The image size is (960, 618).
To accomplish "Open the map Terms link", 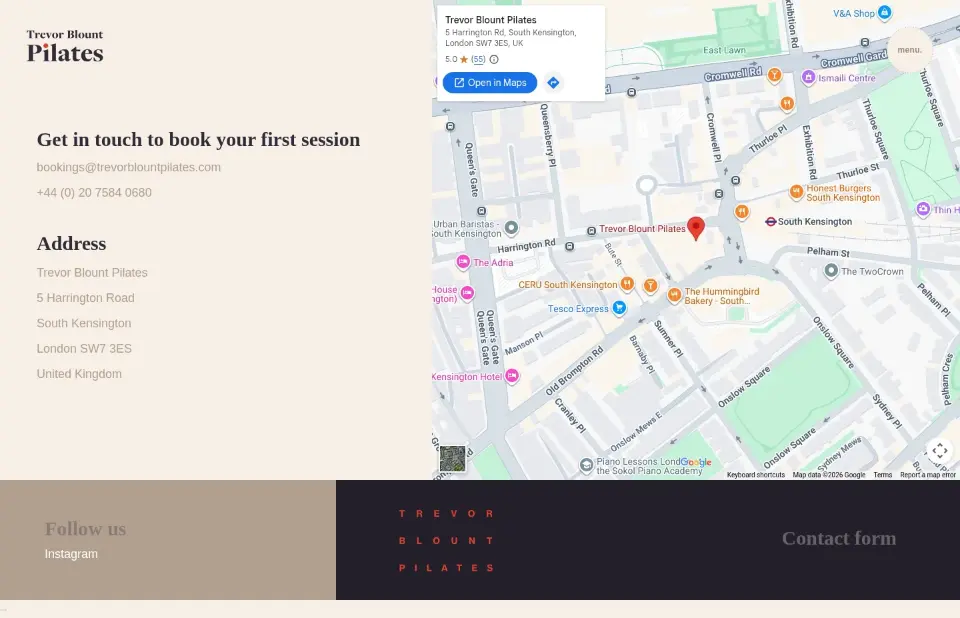I will (882, 475).
